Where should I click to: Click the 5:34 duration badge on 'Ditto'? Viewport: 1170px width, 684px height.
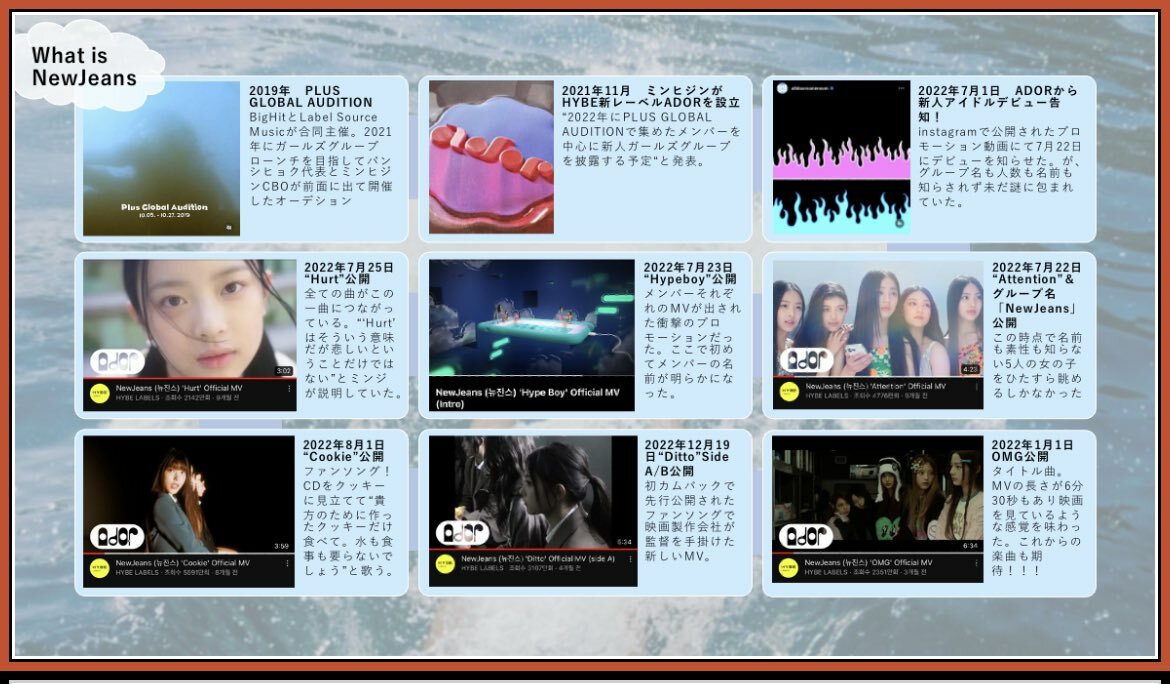625,542
